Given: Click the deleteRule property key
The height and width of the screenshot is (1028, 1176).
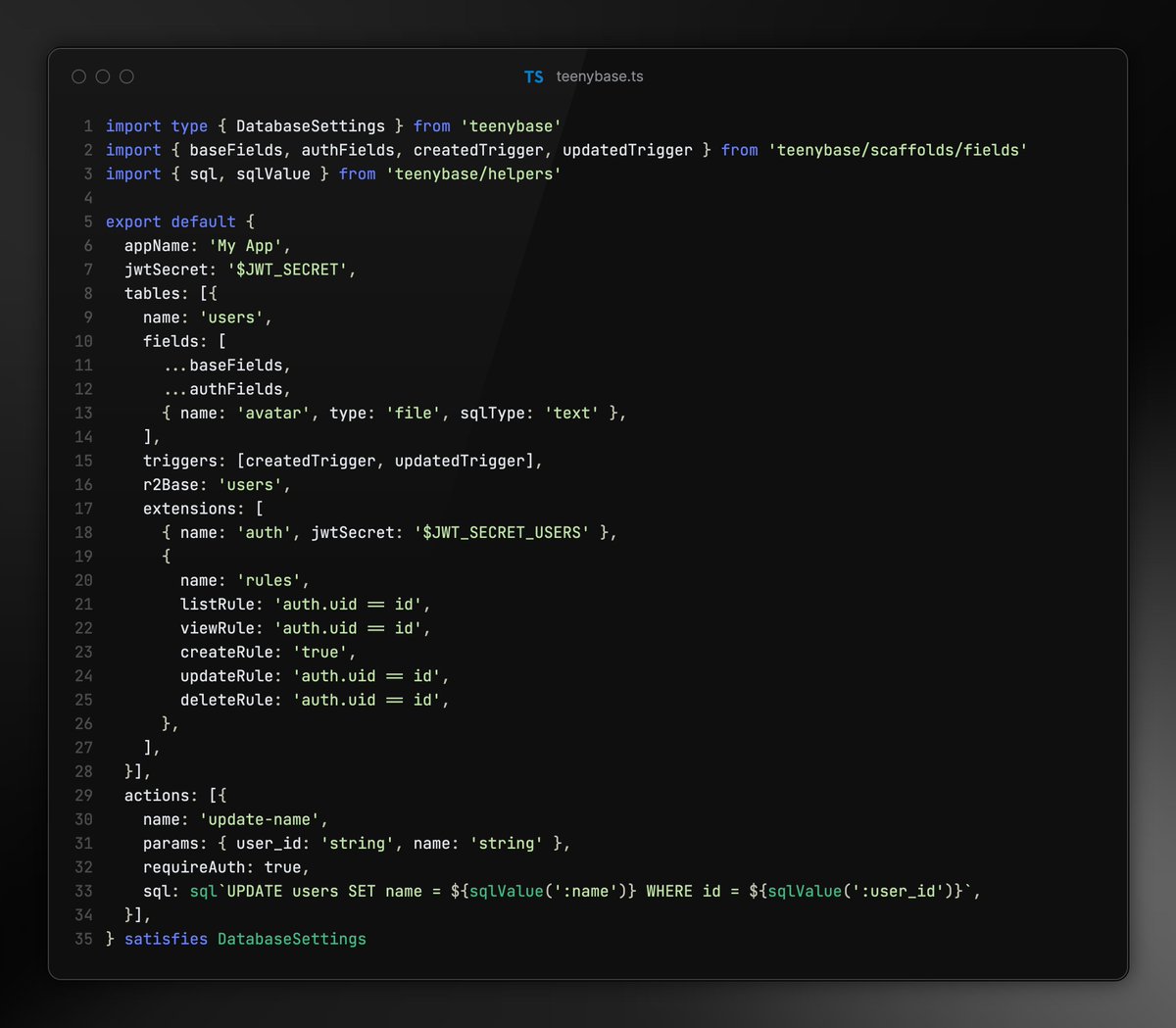Looking at the screenshot, I should (226, 700).
